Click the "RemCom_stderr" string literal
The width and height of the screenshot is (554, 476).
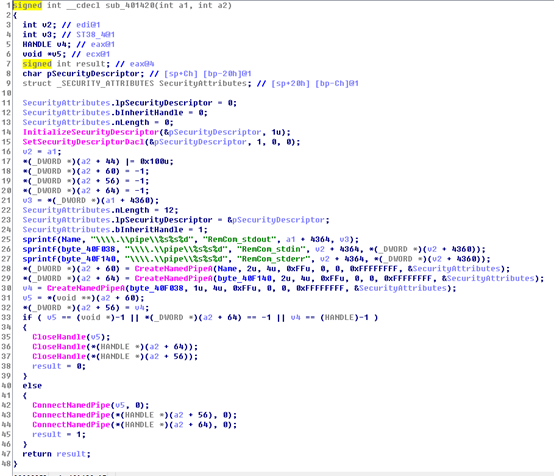[273, 259]
